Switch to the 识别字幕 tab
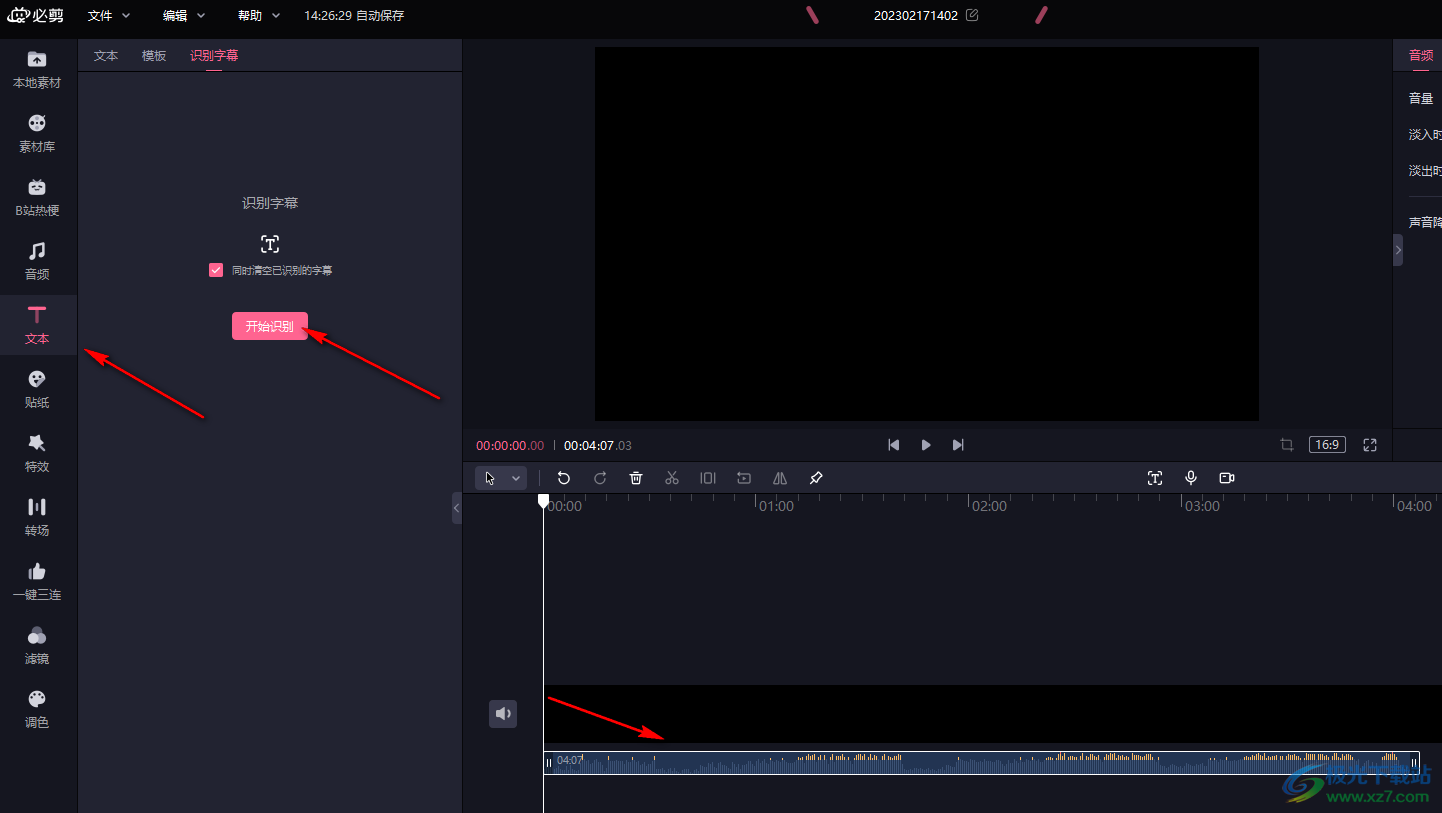The height and width of the screenshot is (813, 1442). click(x=214, y=56)
